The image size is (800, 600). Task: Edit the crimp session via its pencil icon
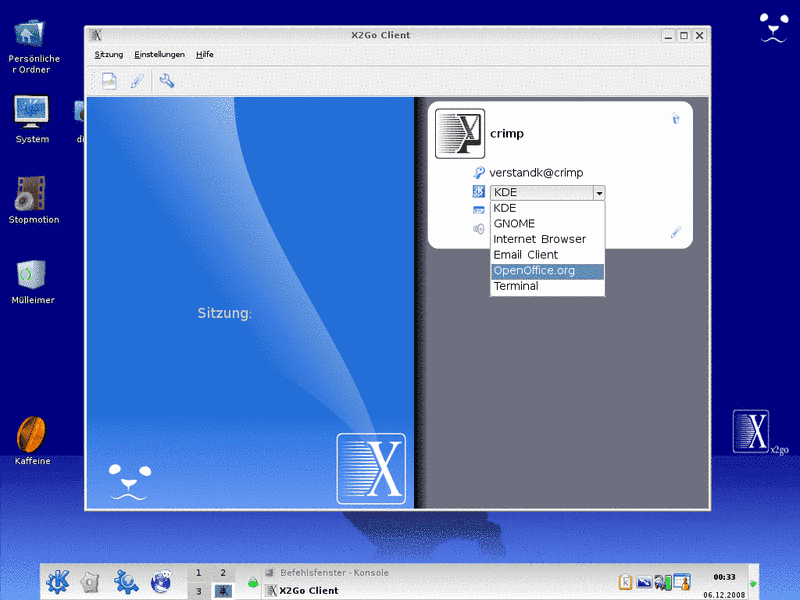[677, 231]
